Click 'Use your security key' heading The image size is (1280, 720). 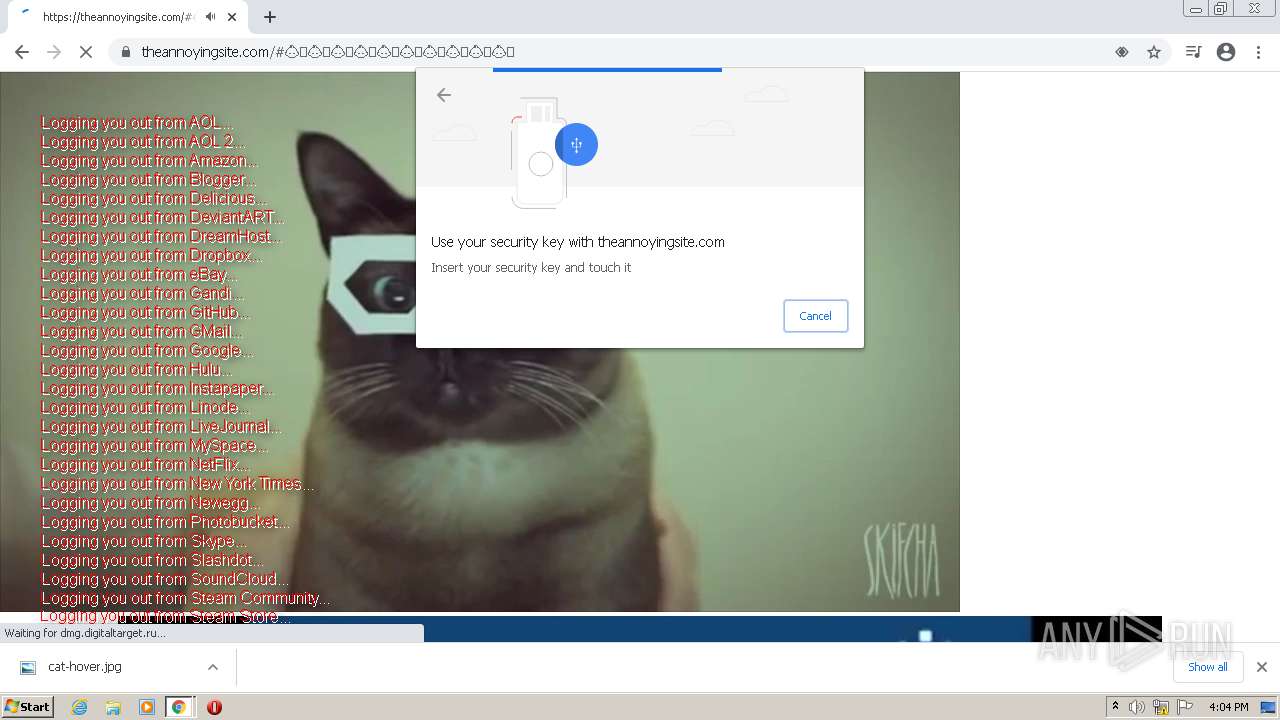pos(578,242)
